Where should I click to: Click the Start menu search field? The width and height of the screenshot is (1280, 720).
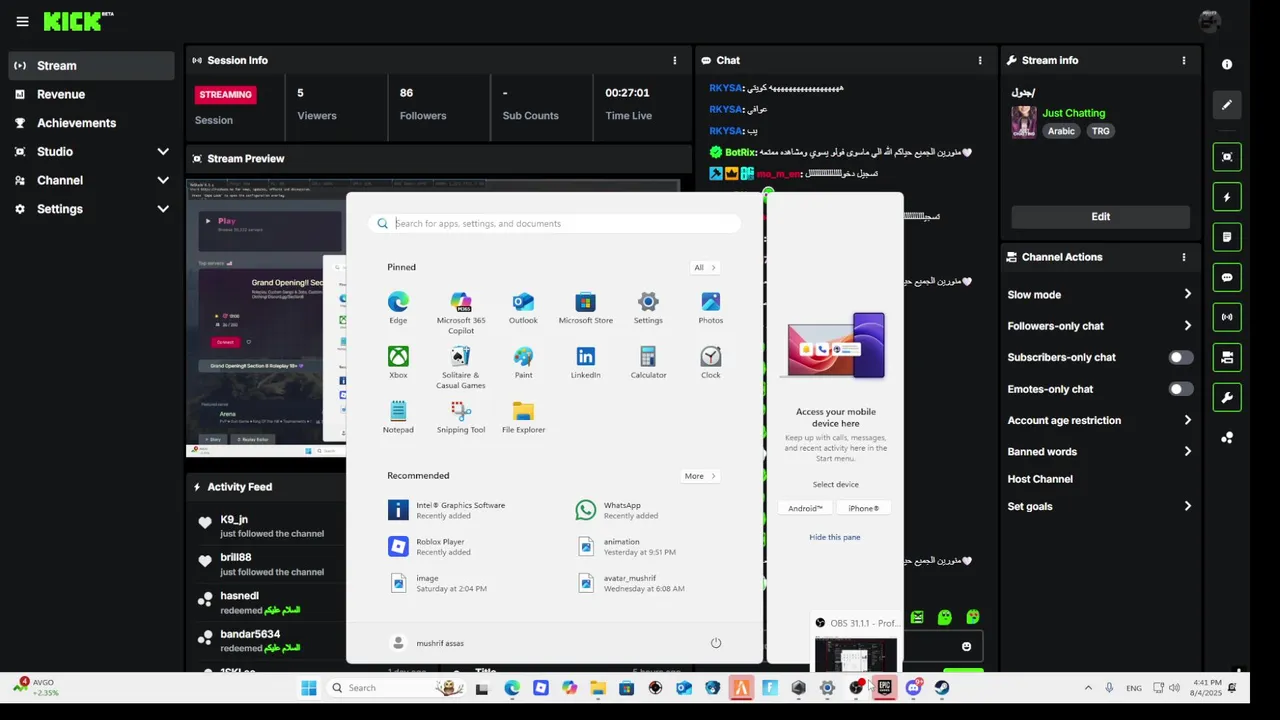point(555,224)
